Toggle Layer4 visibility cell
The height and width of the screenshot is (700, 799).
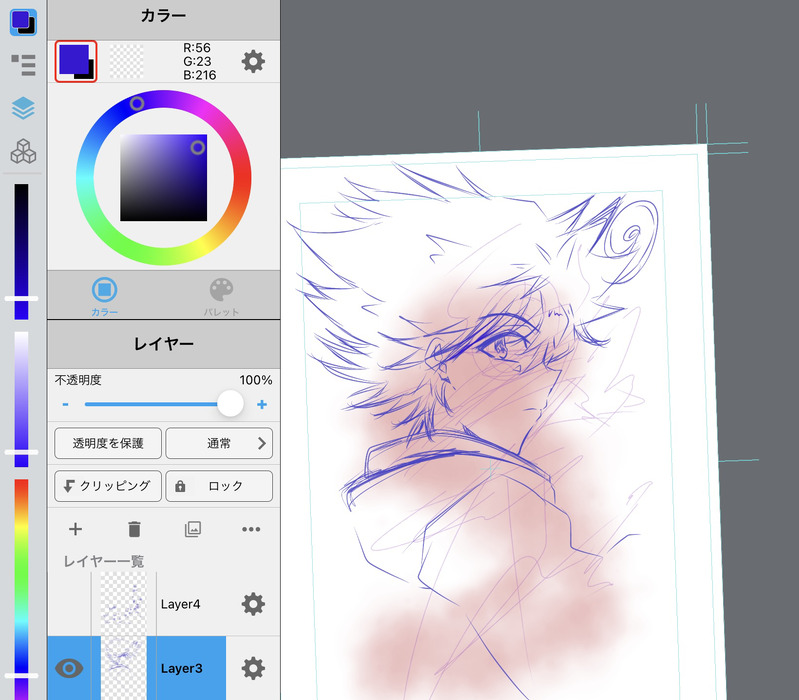(x=69, y=604)
